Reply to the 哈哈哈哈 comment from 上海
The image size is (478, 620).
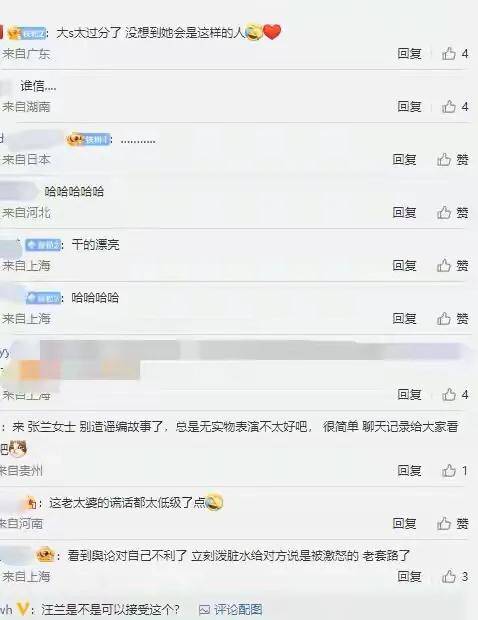(404, 318)
